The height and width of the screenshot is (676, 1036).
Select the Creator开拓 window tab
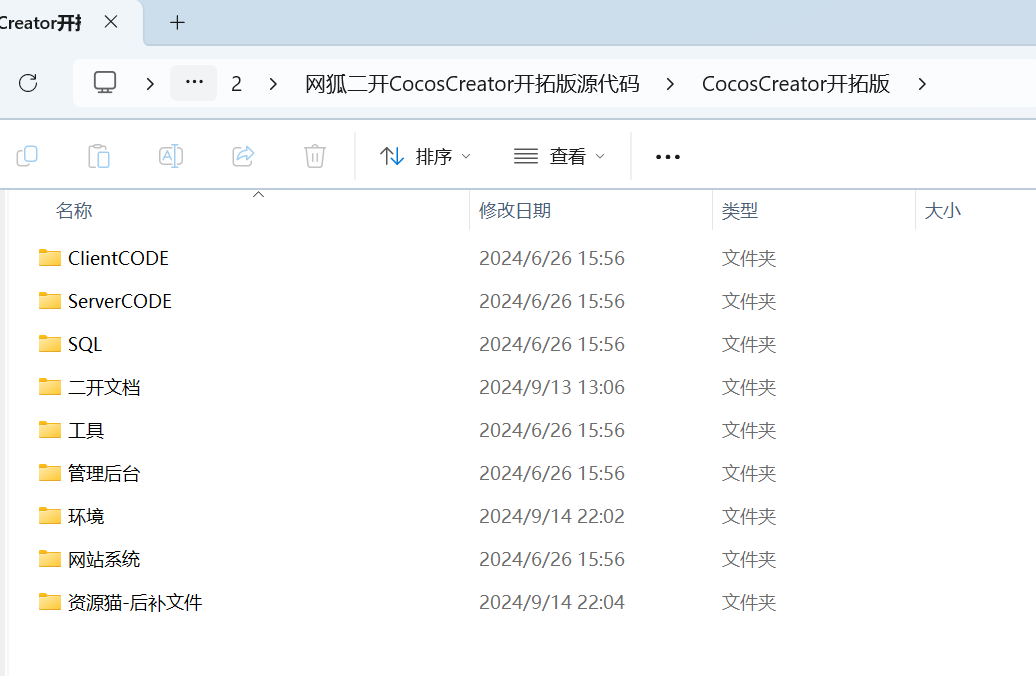41,23
